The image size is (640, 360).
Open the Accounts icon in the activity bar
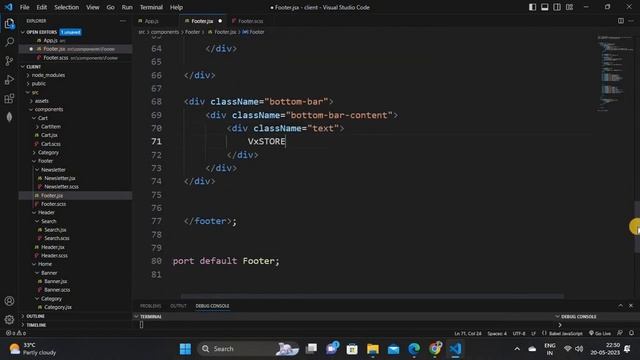9,301
